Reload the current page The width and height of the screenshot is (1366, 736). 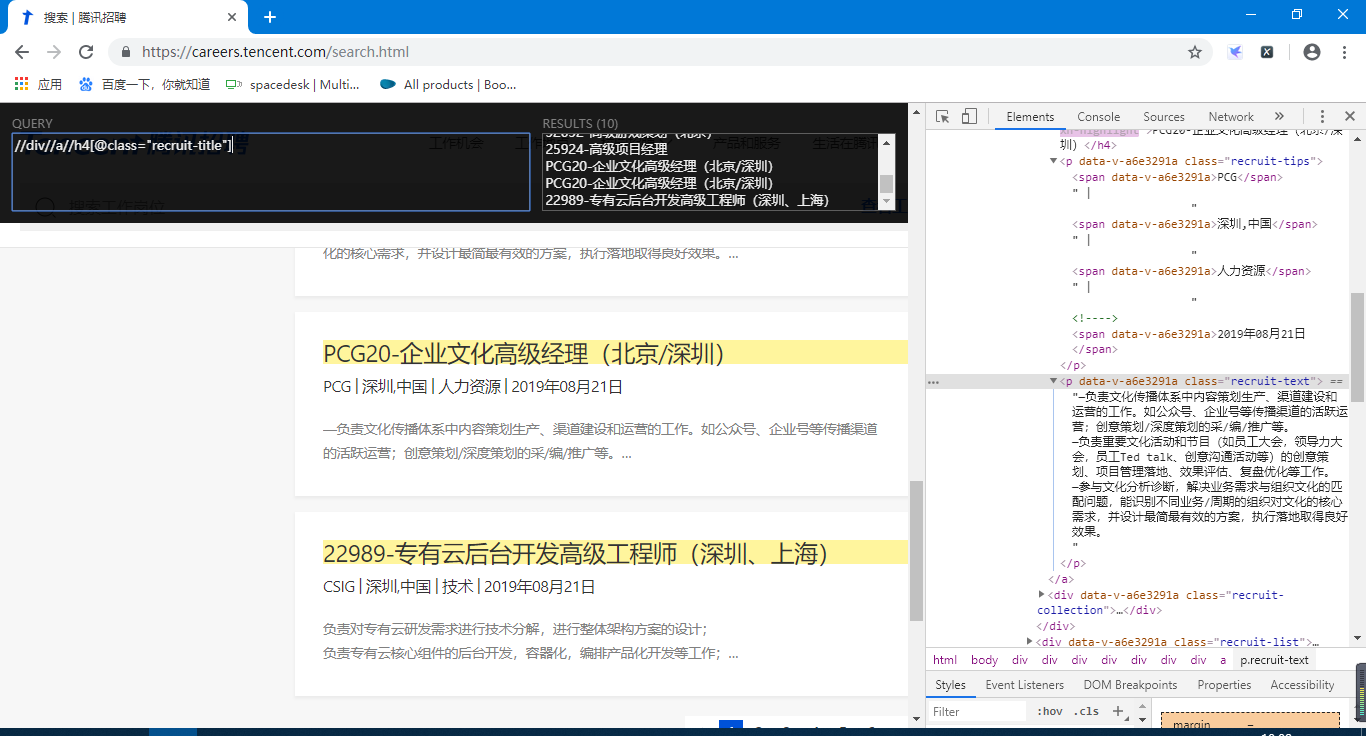(86, 52)
